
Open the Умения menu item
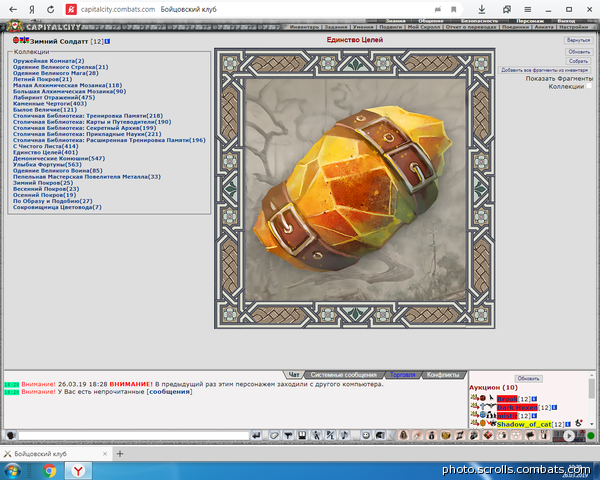[363, 27]
